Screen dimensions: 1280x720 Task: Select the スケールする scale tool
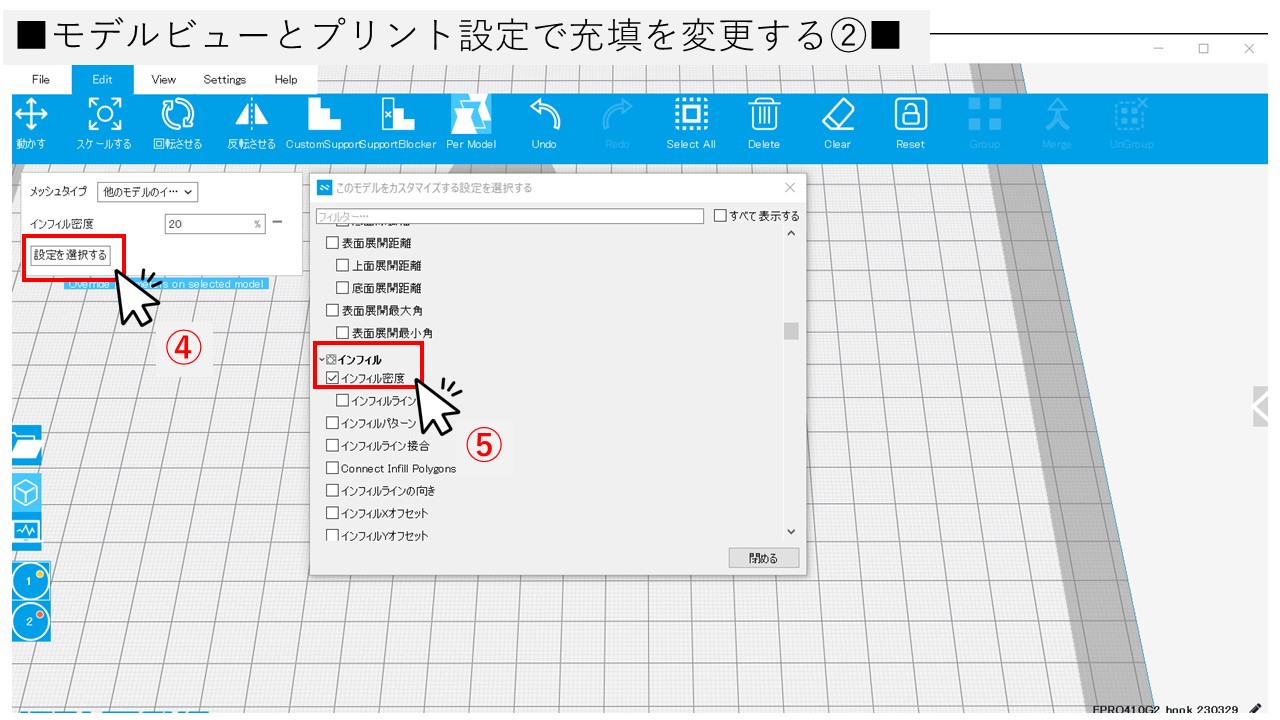[104, 124]
